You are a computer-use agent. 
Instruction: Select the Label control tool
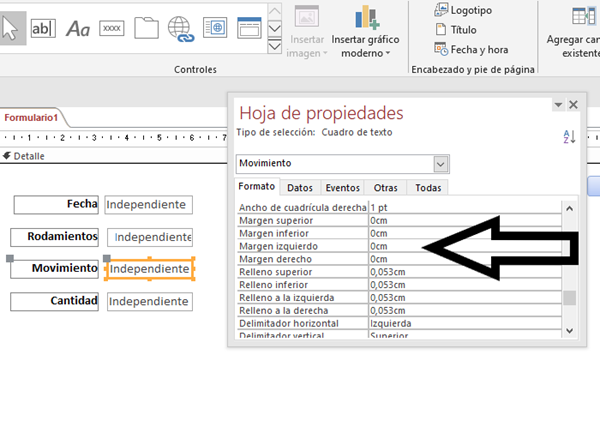(x=78, y=28)
